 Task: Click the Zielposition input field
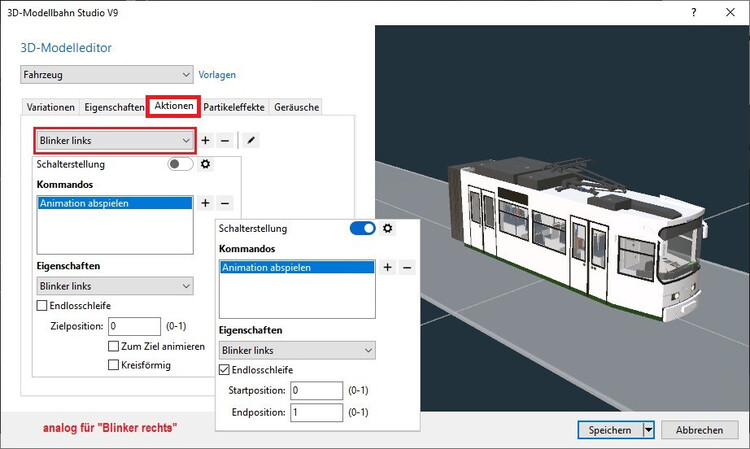click(x=134, y=326)
